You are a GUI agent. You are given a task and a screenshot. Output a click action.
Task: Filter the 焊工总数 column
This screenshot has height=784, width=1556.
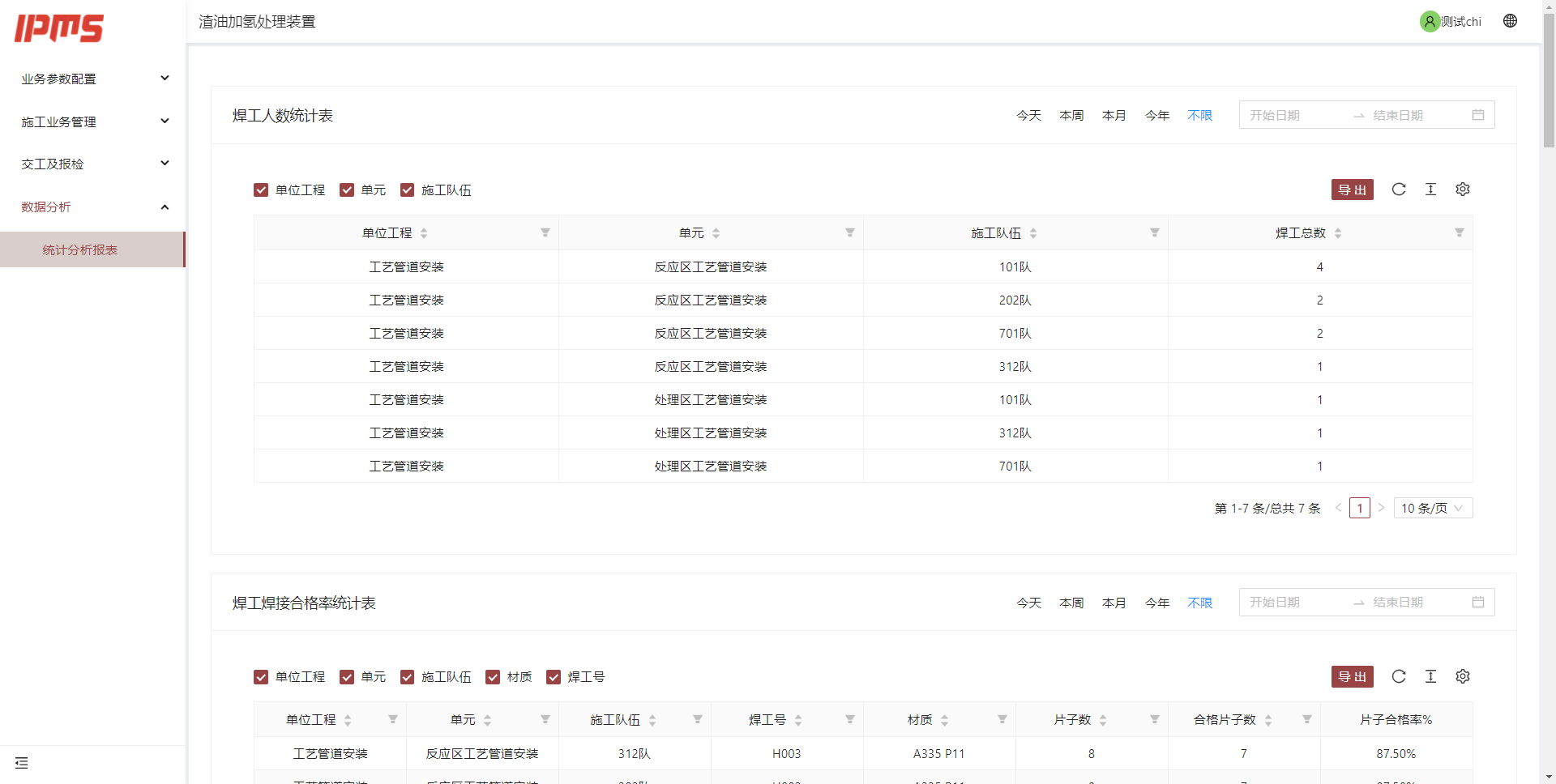tap(1460, 232)
